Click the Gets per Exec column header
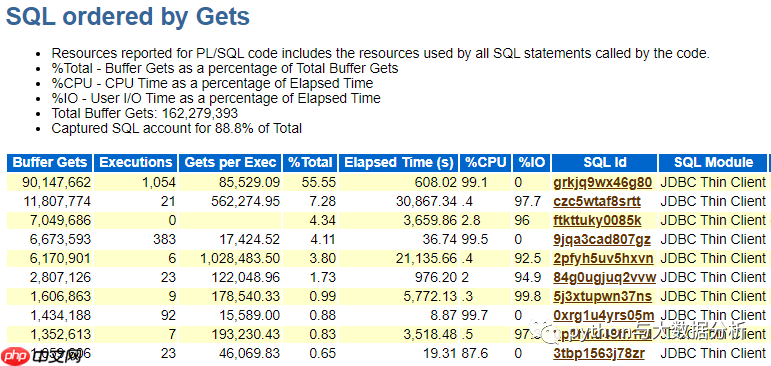Screen dimensions: 771x366 coord(231,163)
